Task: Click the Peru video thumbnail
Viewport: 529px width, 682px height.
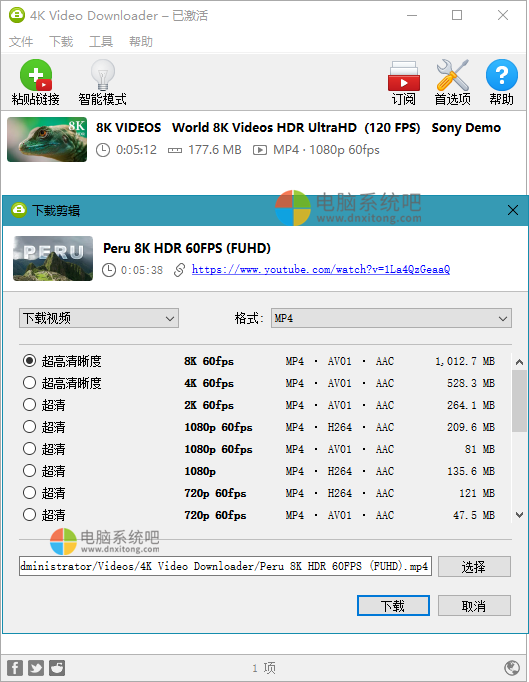Action: (53, 258)
